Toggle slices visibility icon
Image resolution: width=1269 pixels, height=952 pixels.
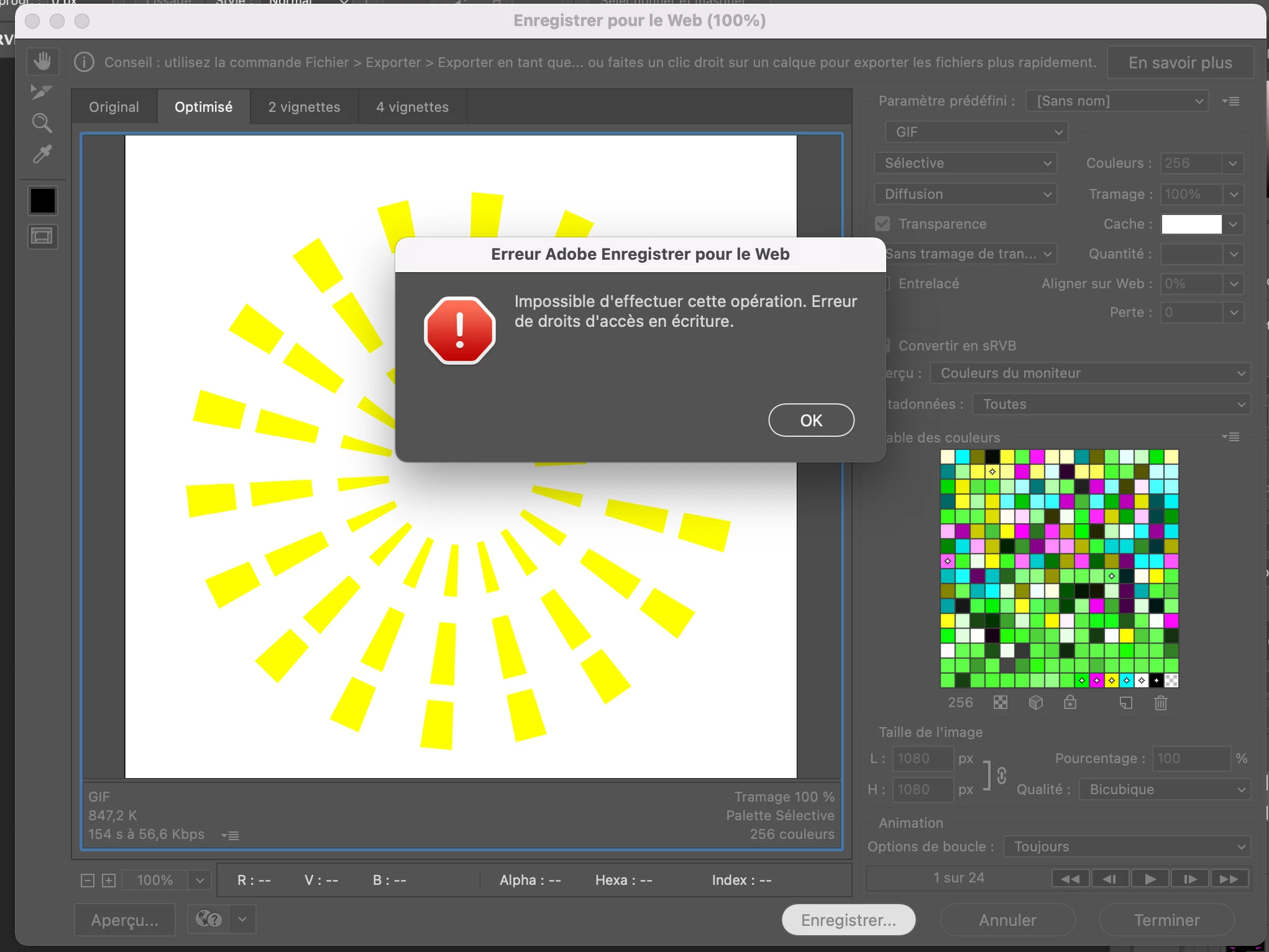[42, 237]
